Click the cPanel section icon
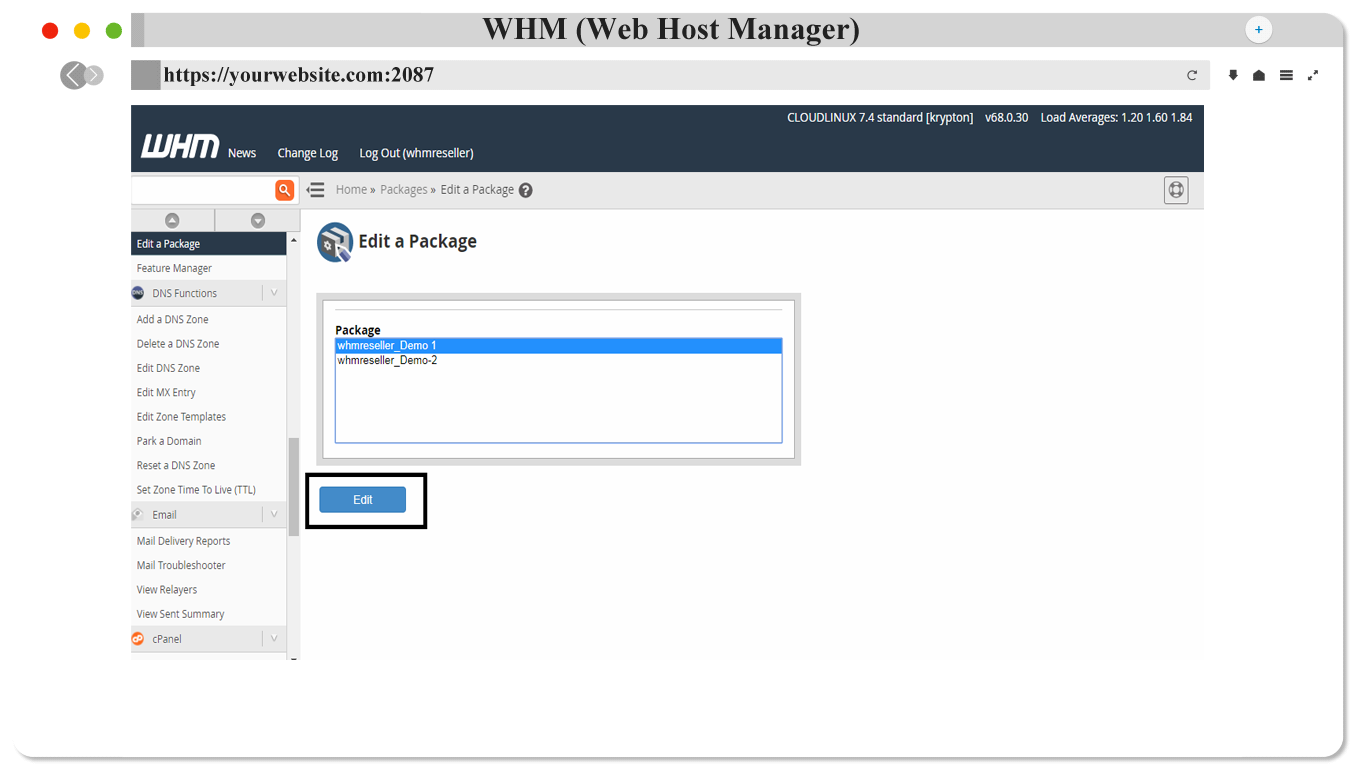The width and height of the screenshot is (1362, 769). tap(138, 639)
